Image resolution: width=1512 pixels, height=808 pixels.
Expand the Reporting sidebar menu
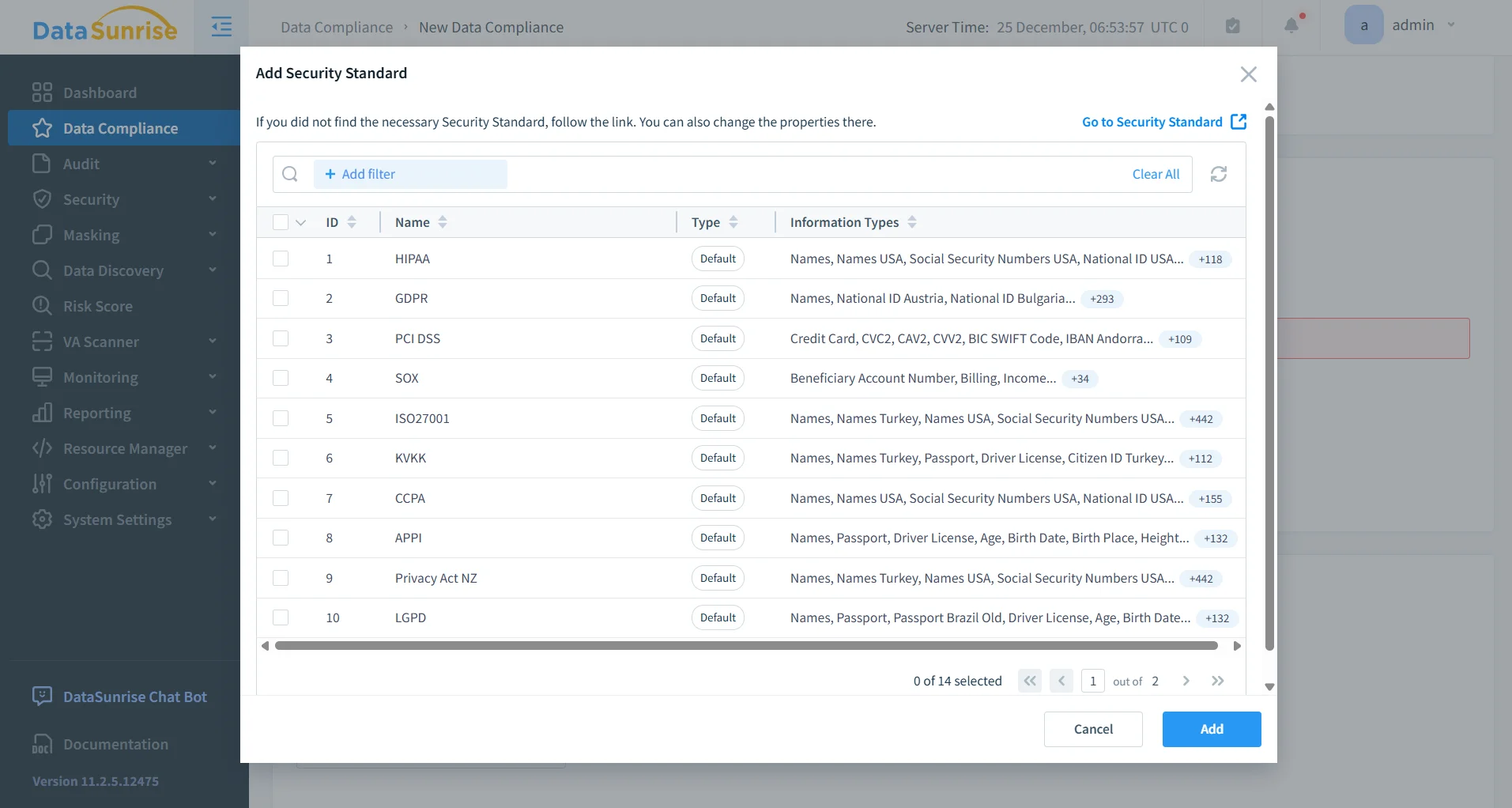coord(96,413)
